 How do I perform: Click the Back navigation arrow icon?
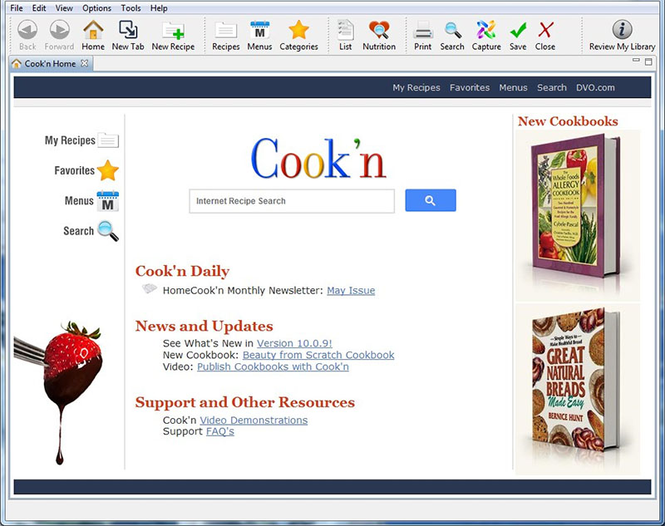coord(28,31)
